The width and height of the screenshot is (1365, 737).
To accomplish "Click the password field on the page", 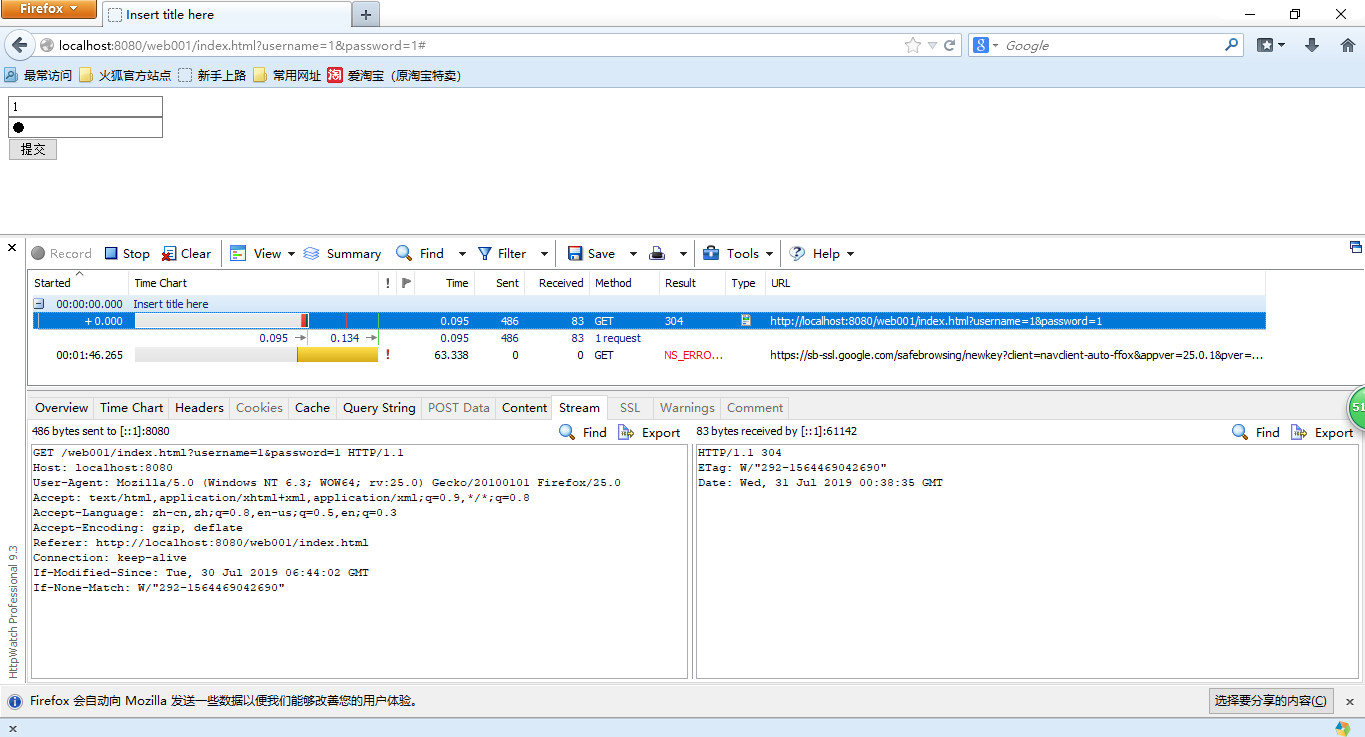I will pos(85,127).
